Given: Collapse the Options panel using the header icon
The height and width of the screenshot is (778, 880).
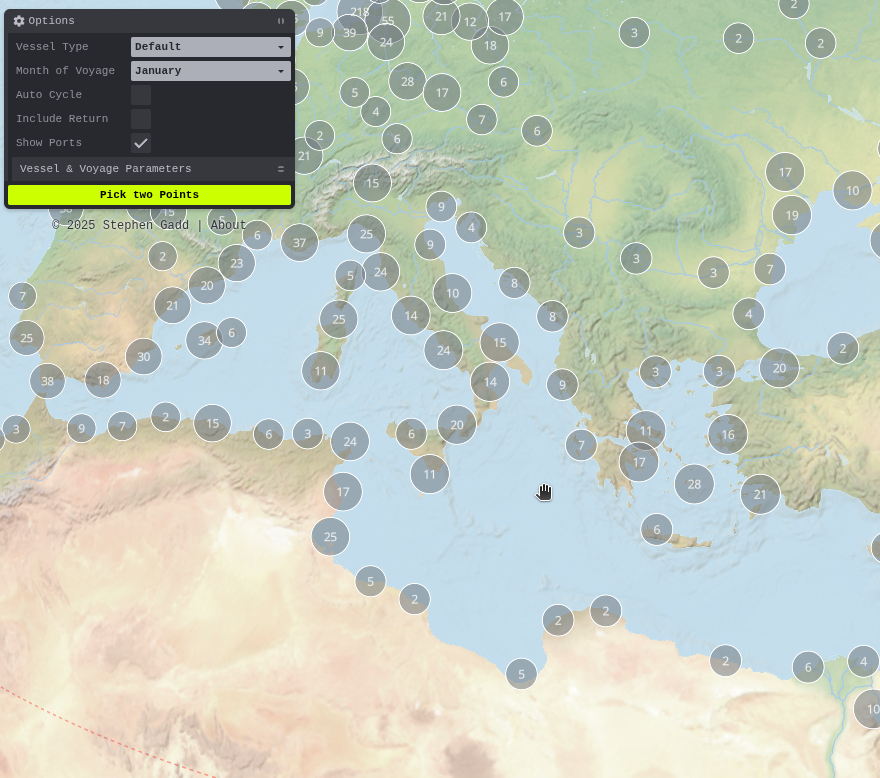Looking at the screenshot, I should tap(281, 21).
